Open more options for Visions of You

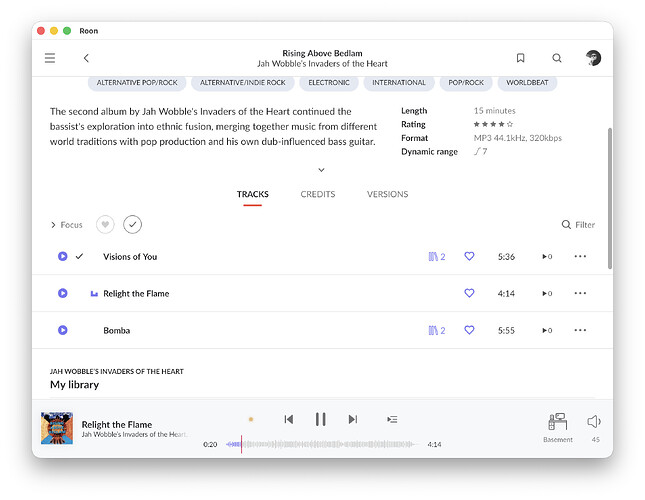click(580, 257)
